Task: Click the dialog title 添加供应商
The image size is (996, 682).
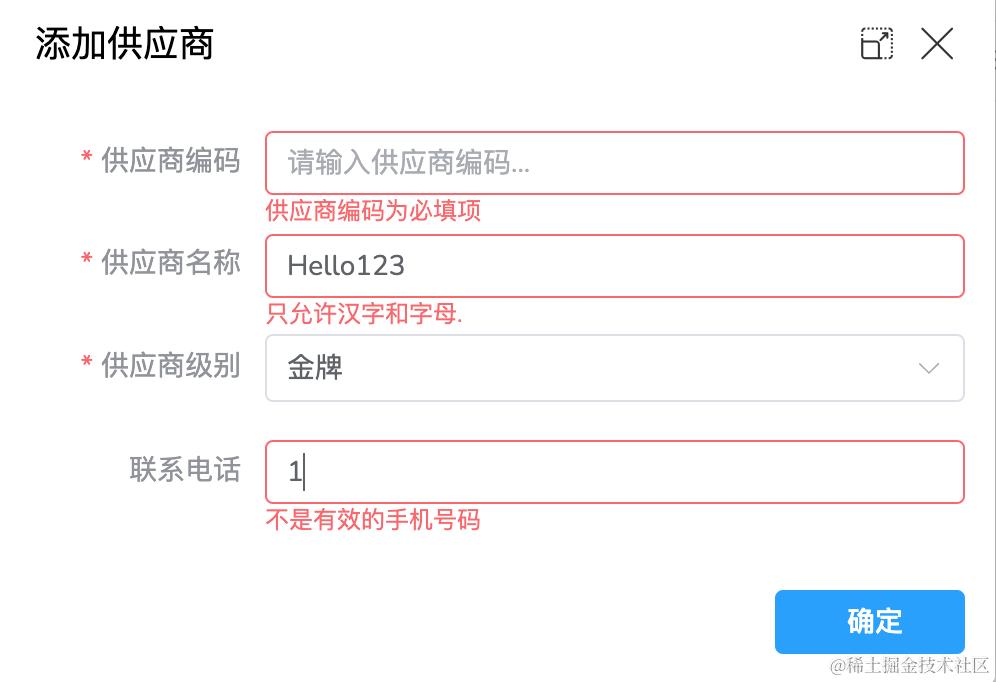Action: (124, 44)
